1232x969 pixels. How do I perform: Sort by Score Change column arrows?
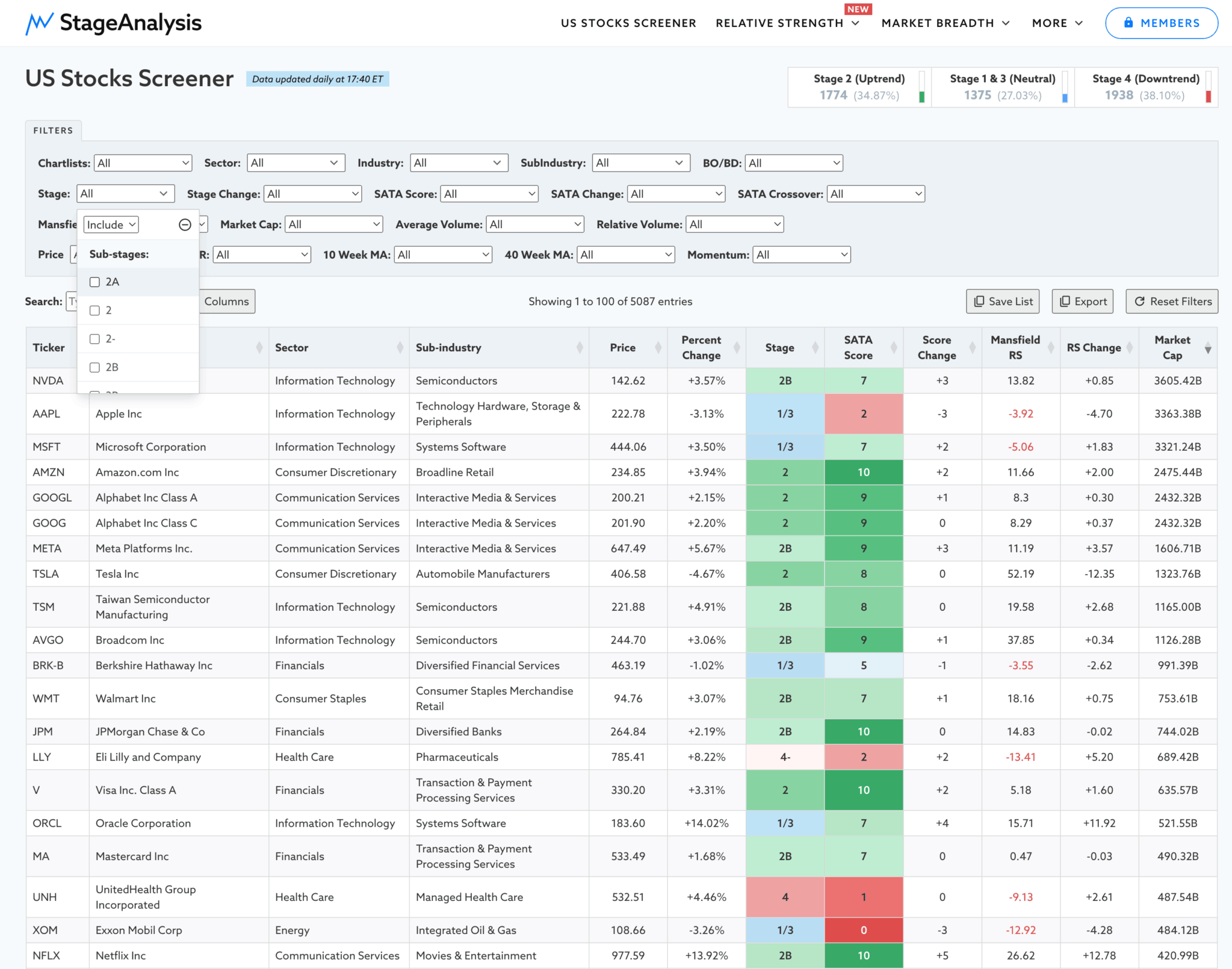[972, 347]
